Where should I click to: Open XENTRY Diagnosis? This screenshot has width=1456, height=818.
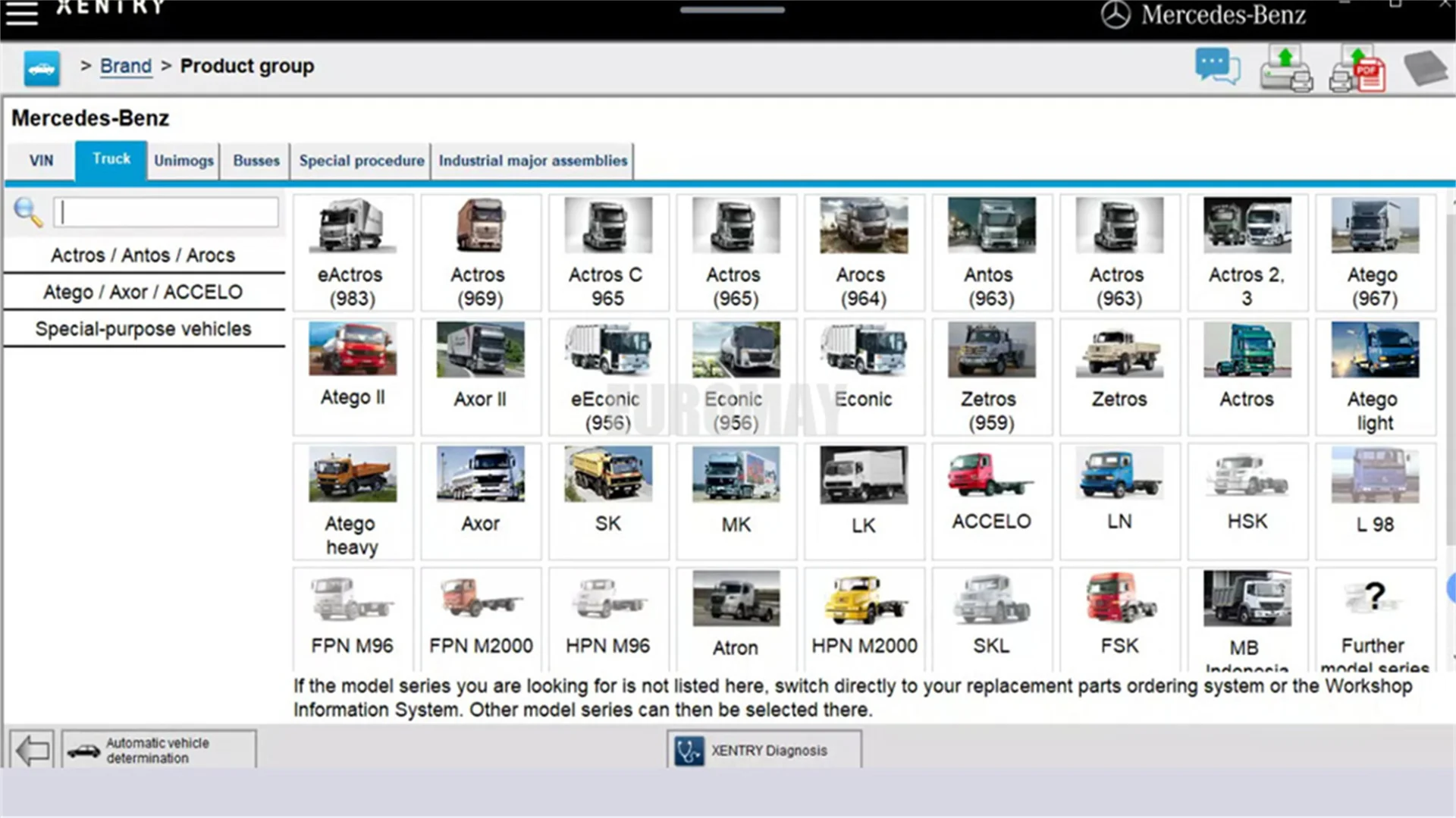pos(764,750)
